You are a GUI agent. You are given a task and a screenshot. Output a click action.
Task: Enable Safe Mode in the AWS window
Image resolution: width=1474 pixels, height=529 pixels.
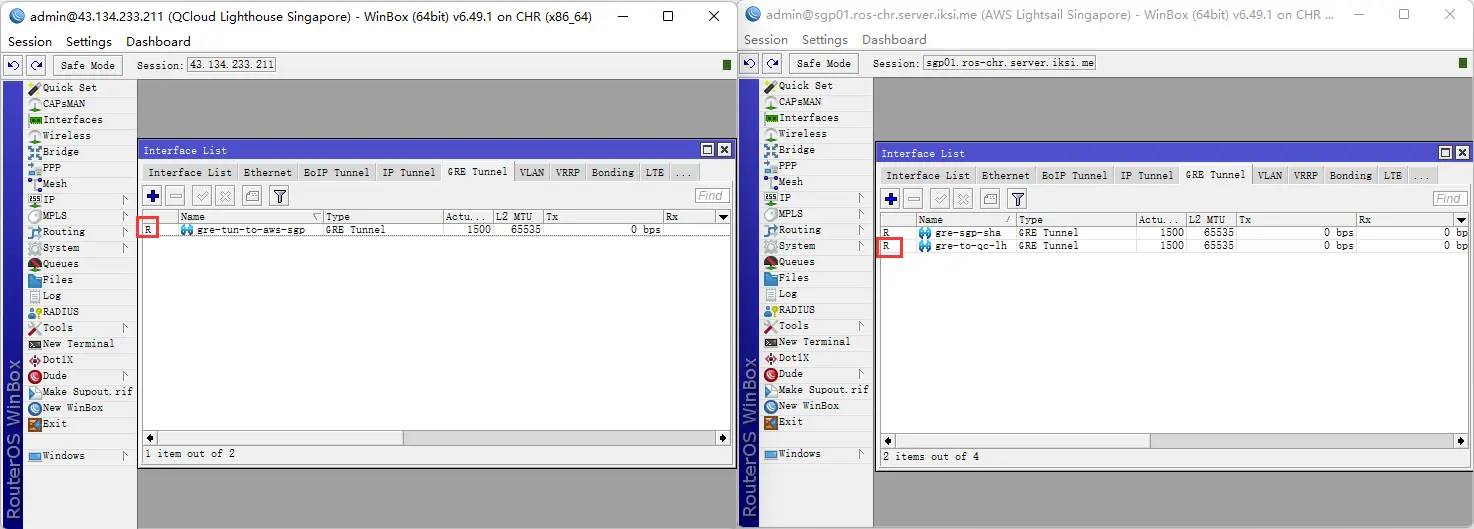click(x=824, y=63)
